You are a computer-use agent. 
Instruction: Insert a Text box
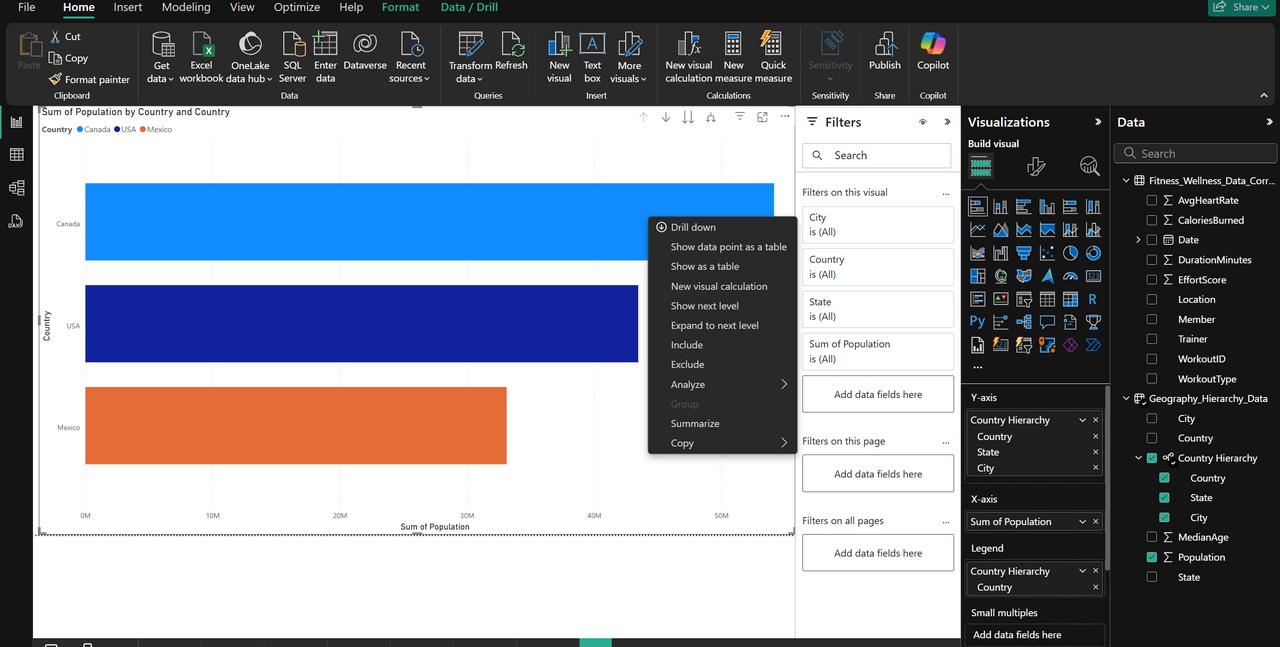pyautogui.click(x=593, y=57)
